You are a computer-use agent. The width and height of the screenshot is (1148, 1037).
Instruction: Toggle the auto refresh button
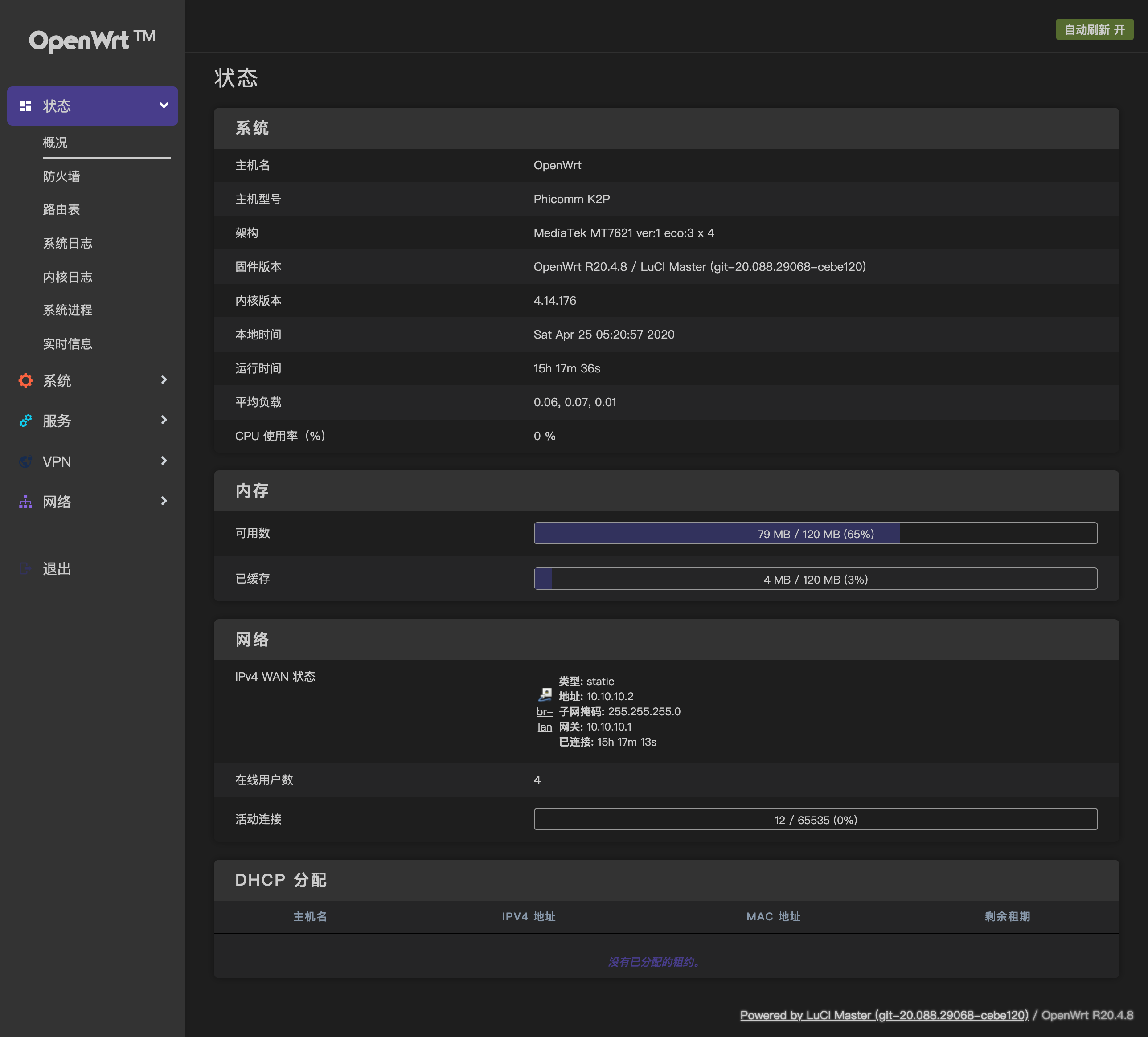(1094, 29)
